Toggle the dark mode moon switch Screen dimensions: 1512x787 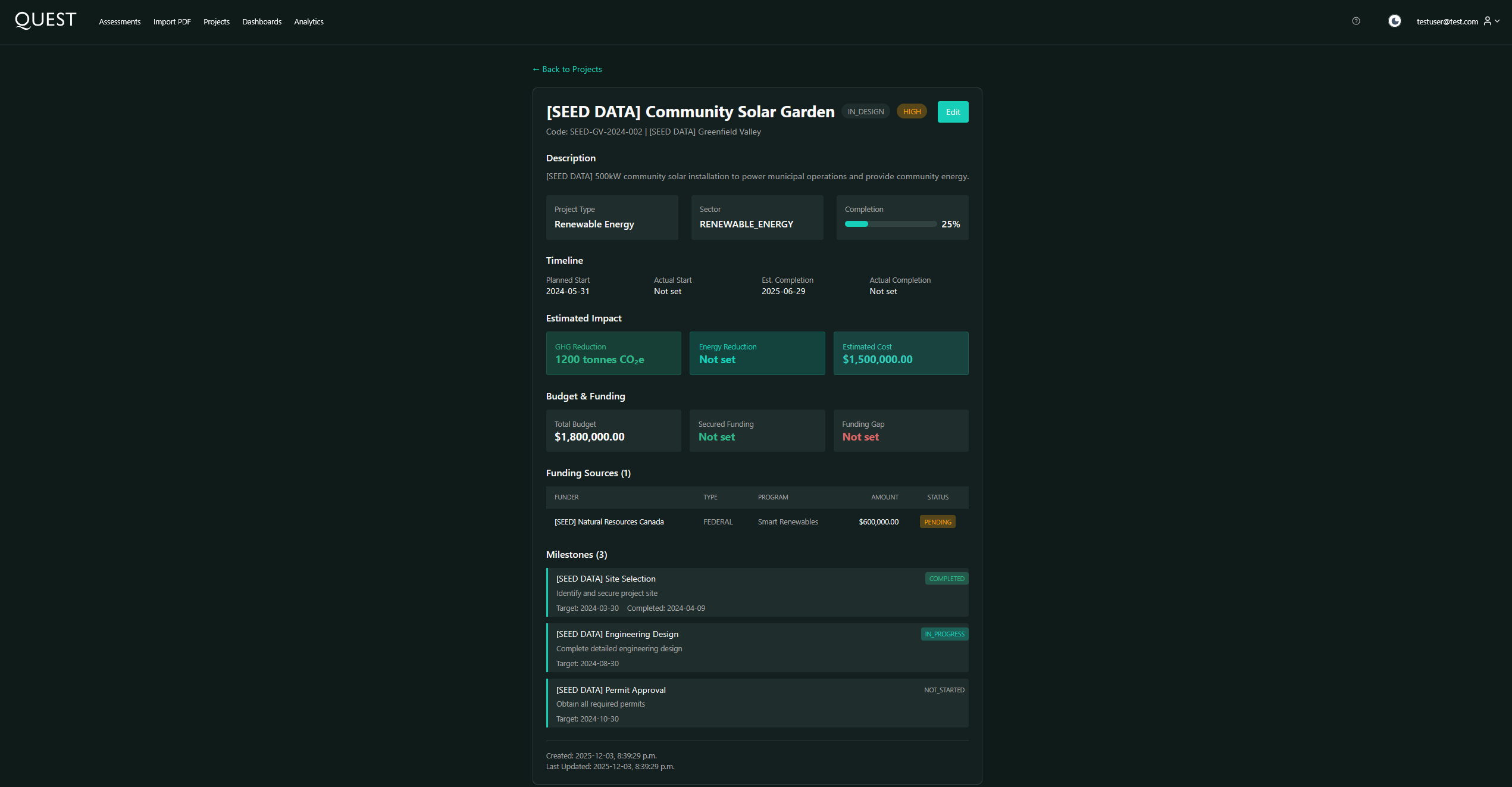(1394, 21)
